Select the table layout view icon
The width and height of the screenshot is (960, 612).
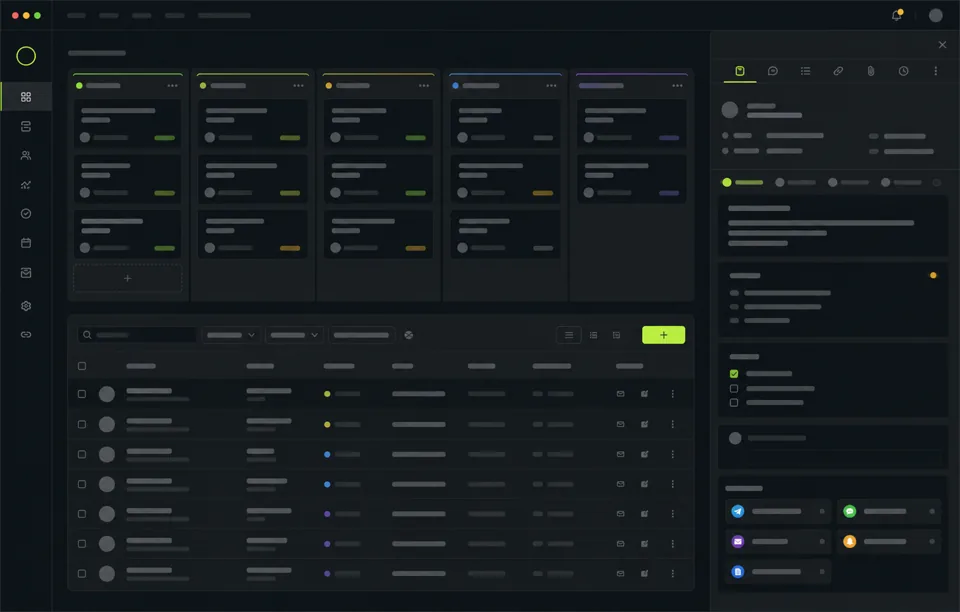617,335
